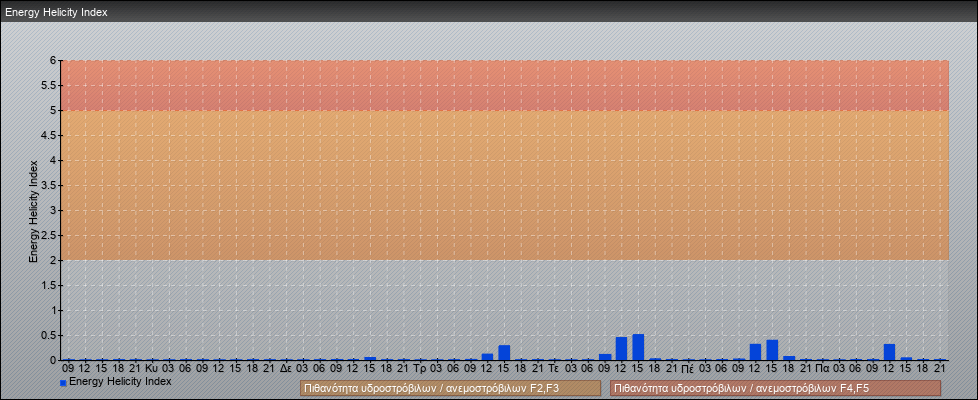
Task: Click the y-axis value 5.5
Action: coord(50,85)
